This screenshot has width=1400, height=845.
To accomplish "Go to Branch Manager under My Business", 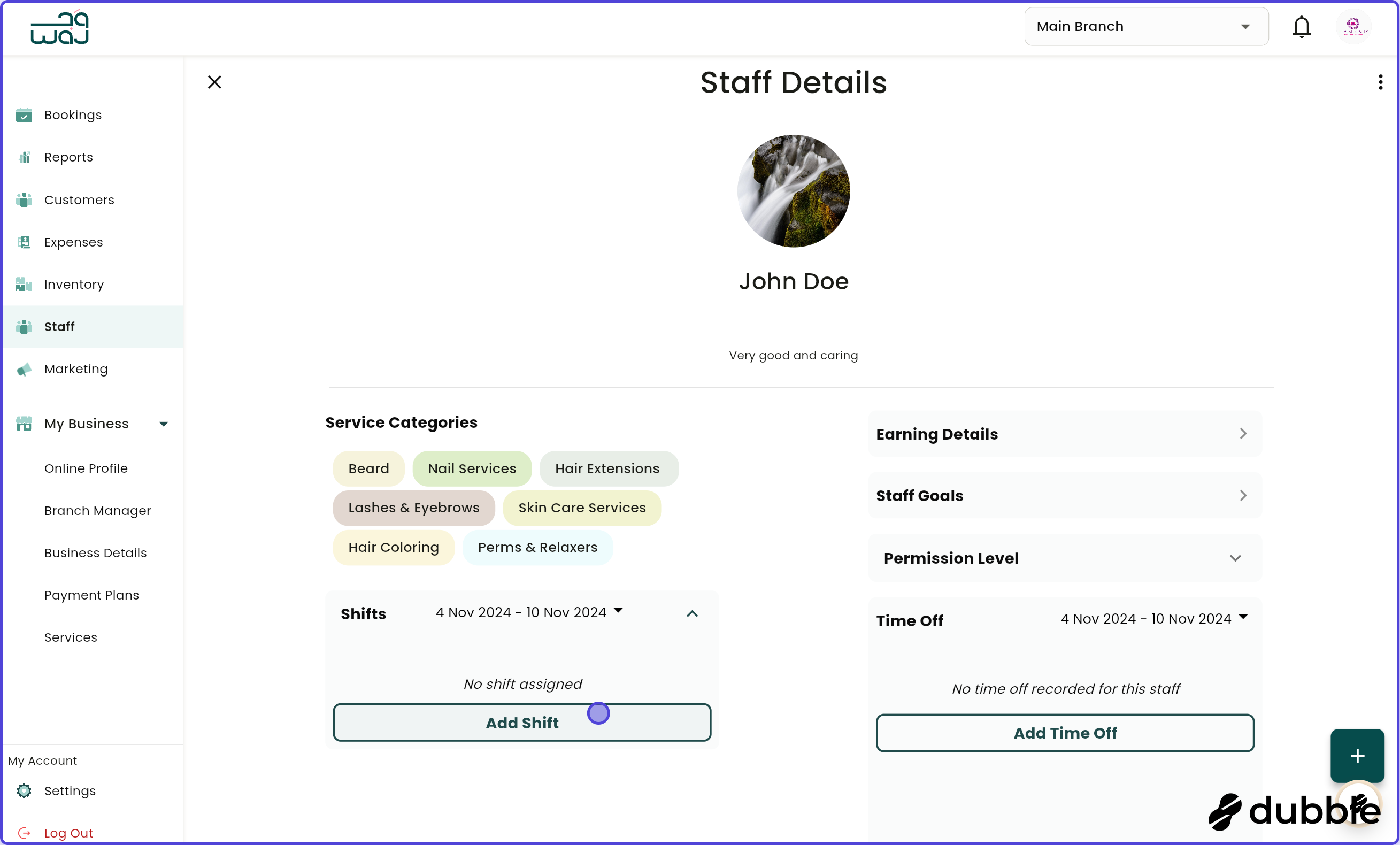I will point(97,510).
